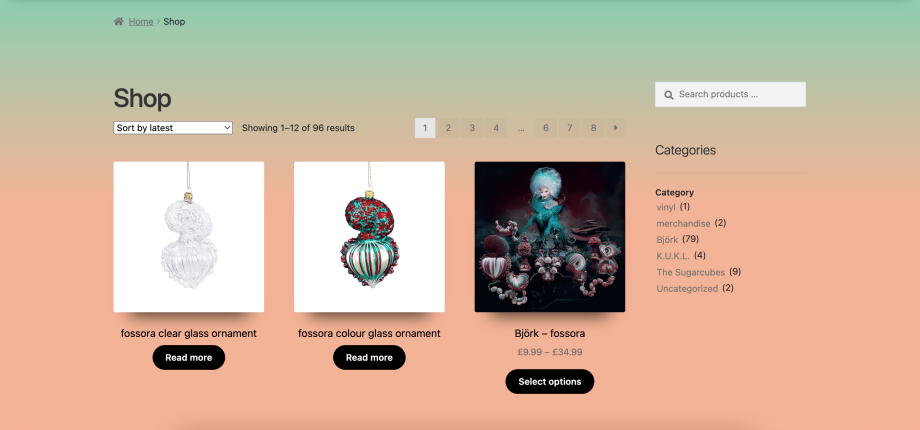Open the K.U.K.L. category
920x430 pixels.
pos(673,256)
